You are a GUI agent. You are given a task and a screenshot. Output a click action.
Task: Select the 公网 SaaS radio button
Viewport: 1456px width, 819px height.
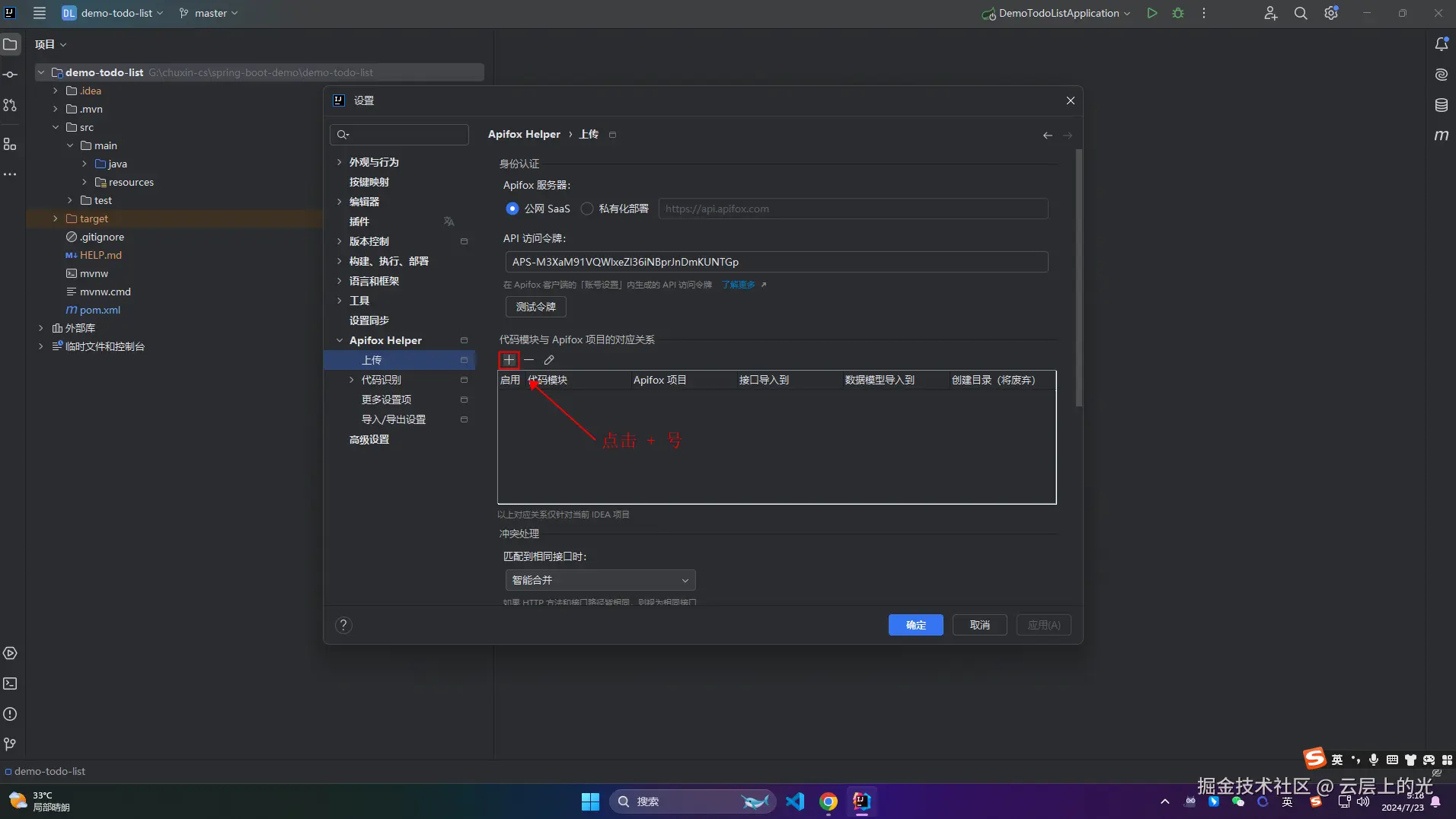(x=512, y=209)
